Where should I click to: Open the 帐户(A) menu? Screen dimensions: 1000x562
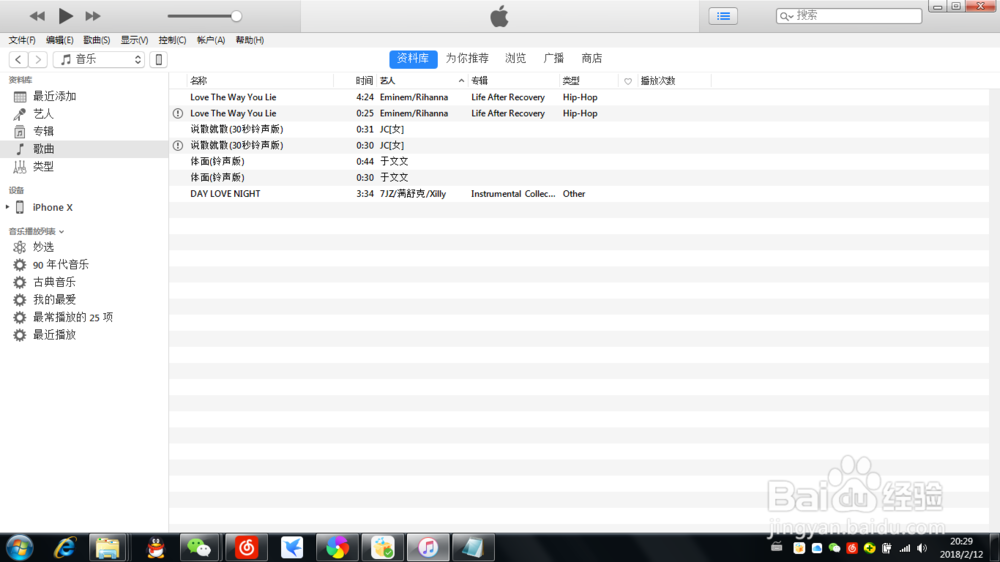210,40
